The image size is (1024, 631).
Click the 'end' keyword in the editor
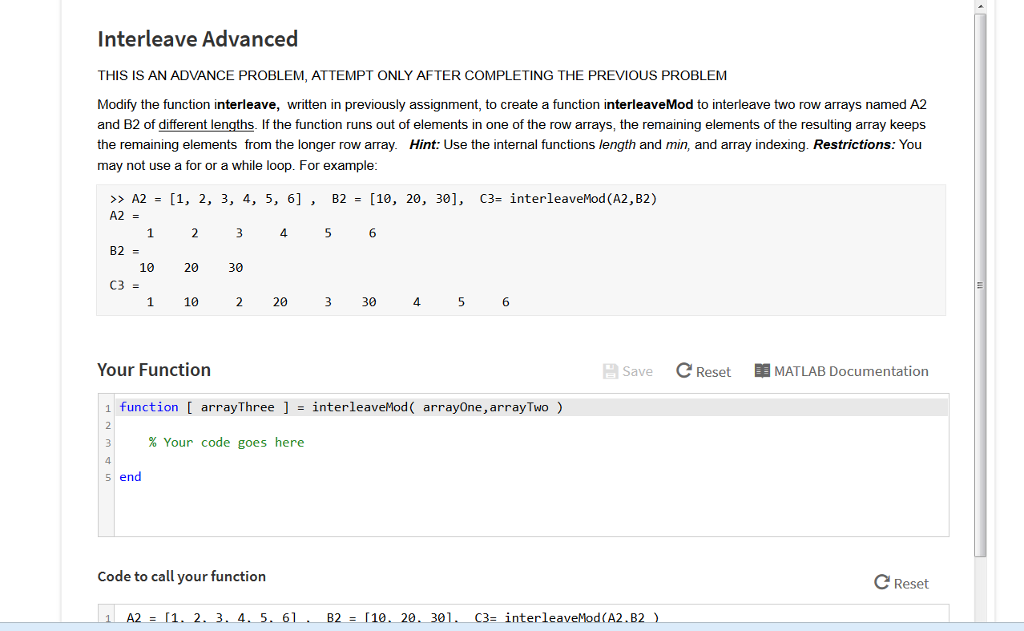(130, 477)
